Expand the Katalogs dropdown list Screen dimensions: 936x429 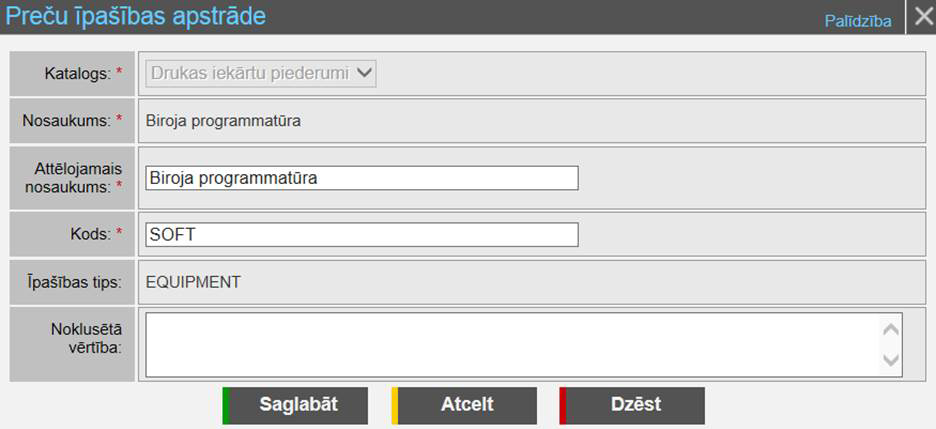(x=261, y=72)
